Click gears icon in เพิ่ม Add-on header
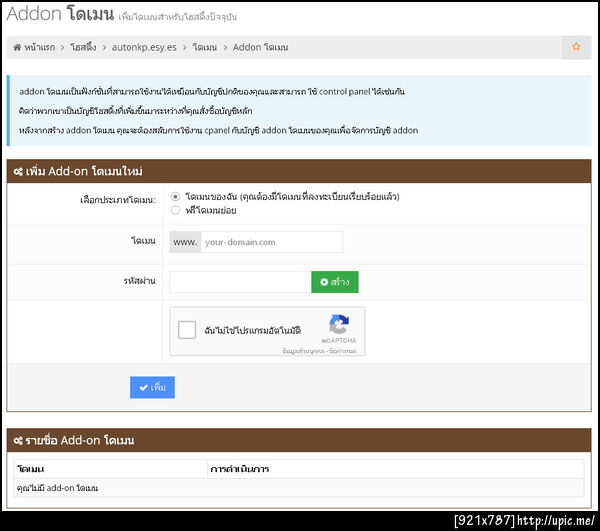The image size is (600, 531). (x=18, y=172)
